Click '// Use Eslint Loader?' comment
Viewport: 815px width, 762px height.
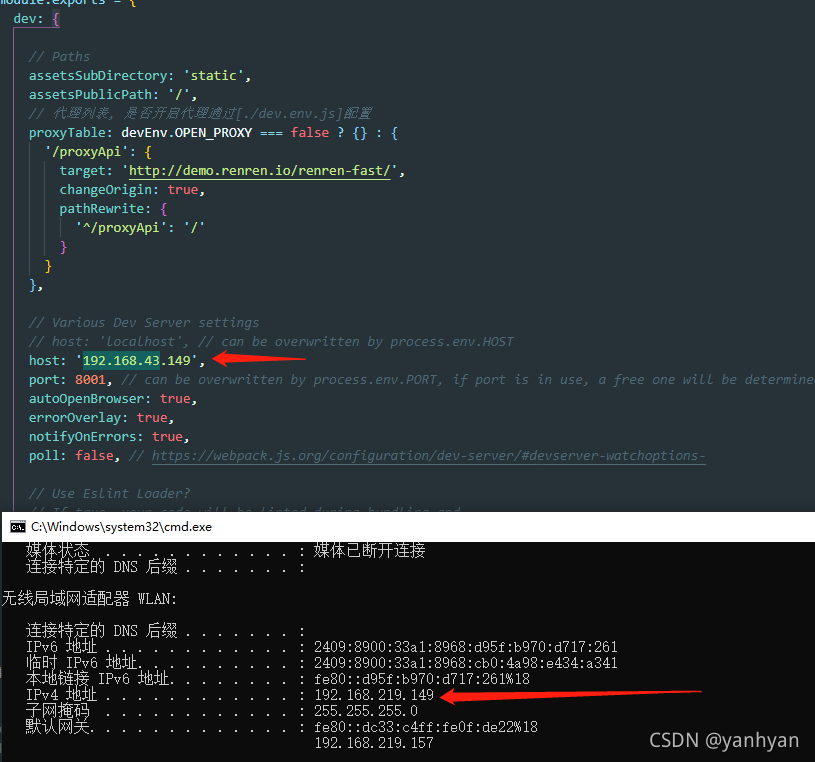coord(110,493)
